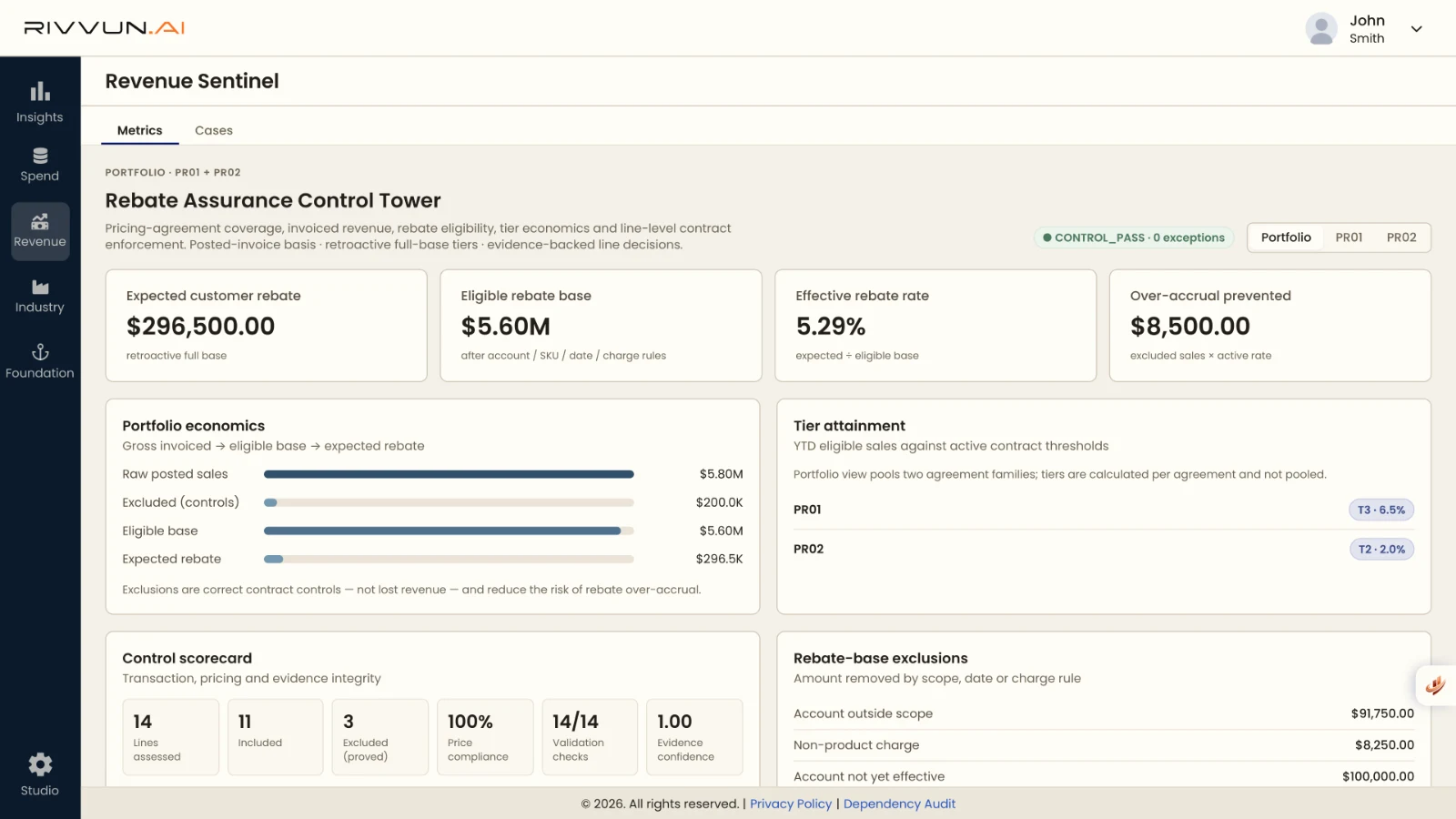This screenshot has height=819, width=1456.
Task: Click the 100% Price compliance tile
Action: 485,737
